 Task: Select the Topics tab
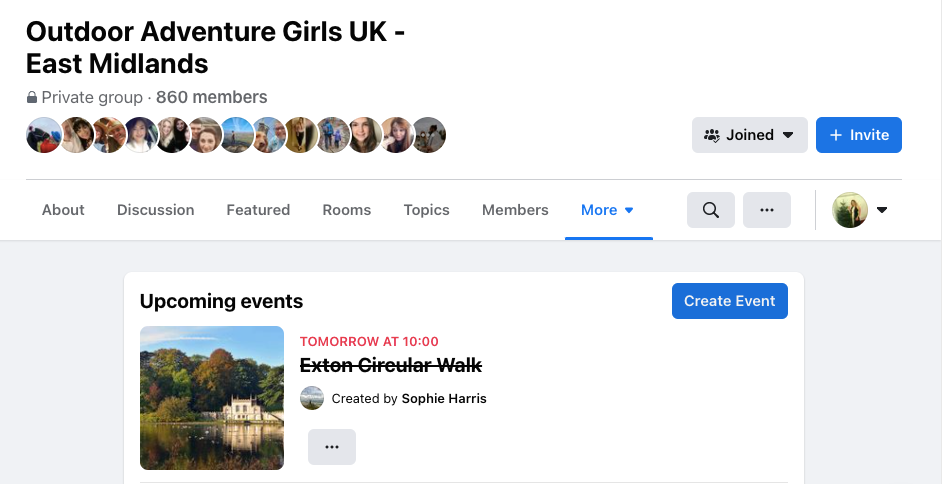(427, 210)
